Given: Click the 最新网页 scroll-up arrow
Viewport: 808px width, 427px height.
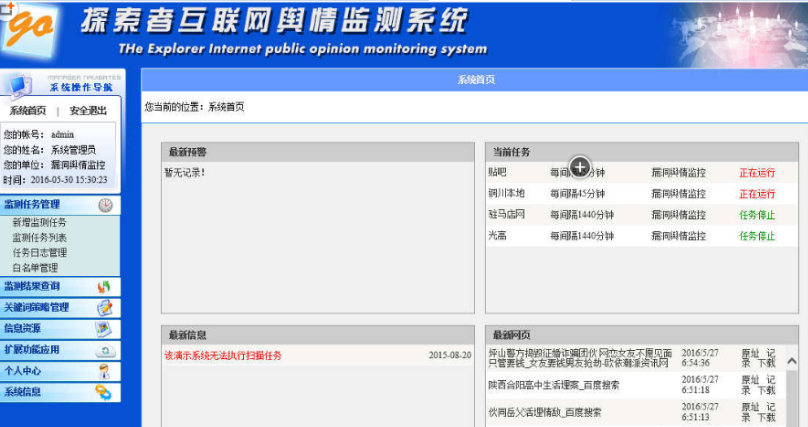Looking at the screenshot, I should (792, 362).
